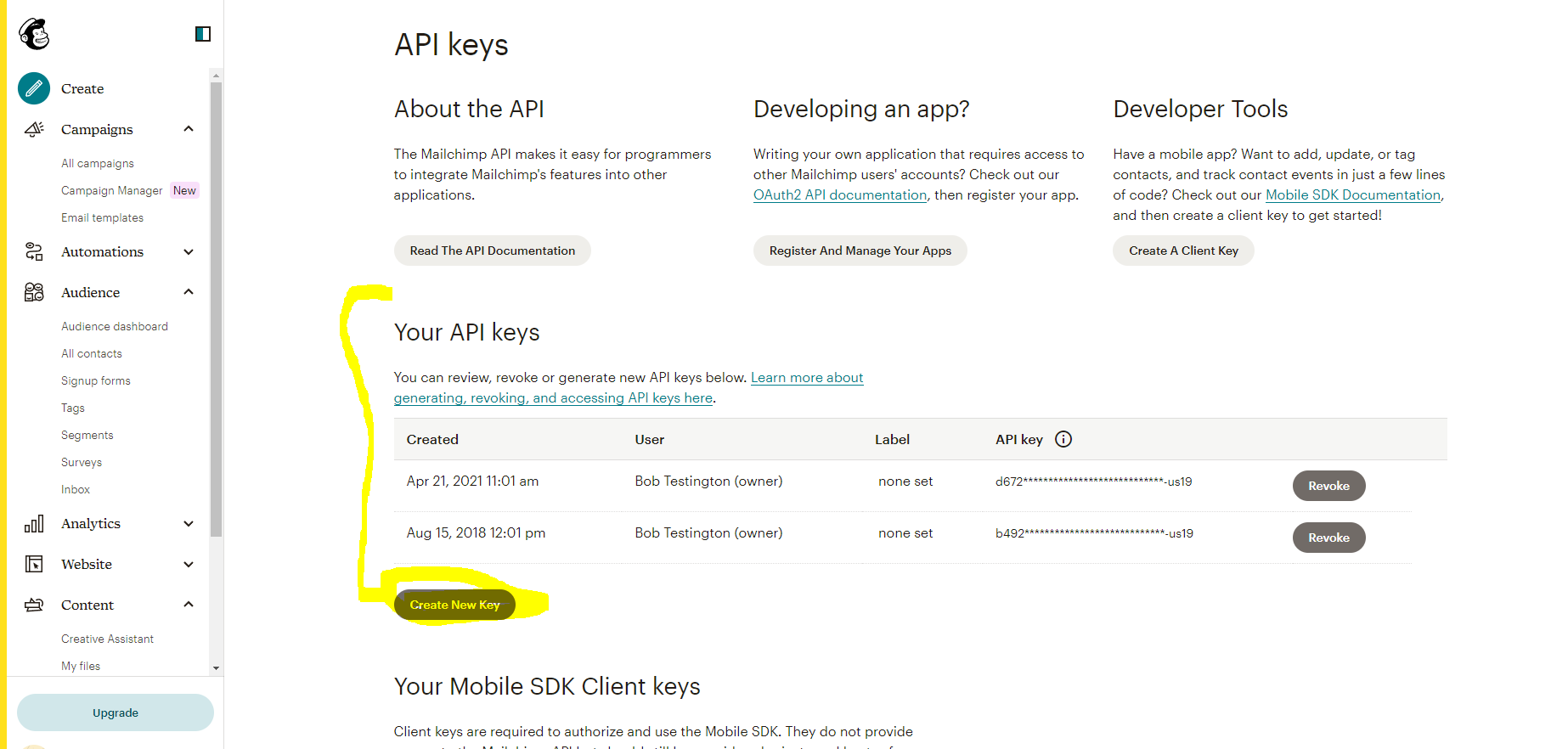Expand the Automations section
Viewport: 1568px width, 749px height.
click(x=188, y=251)
